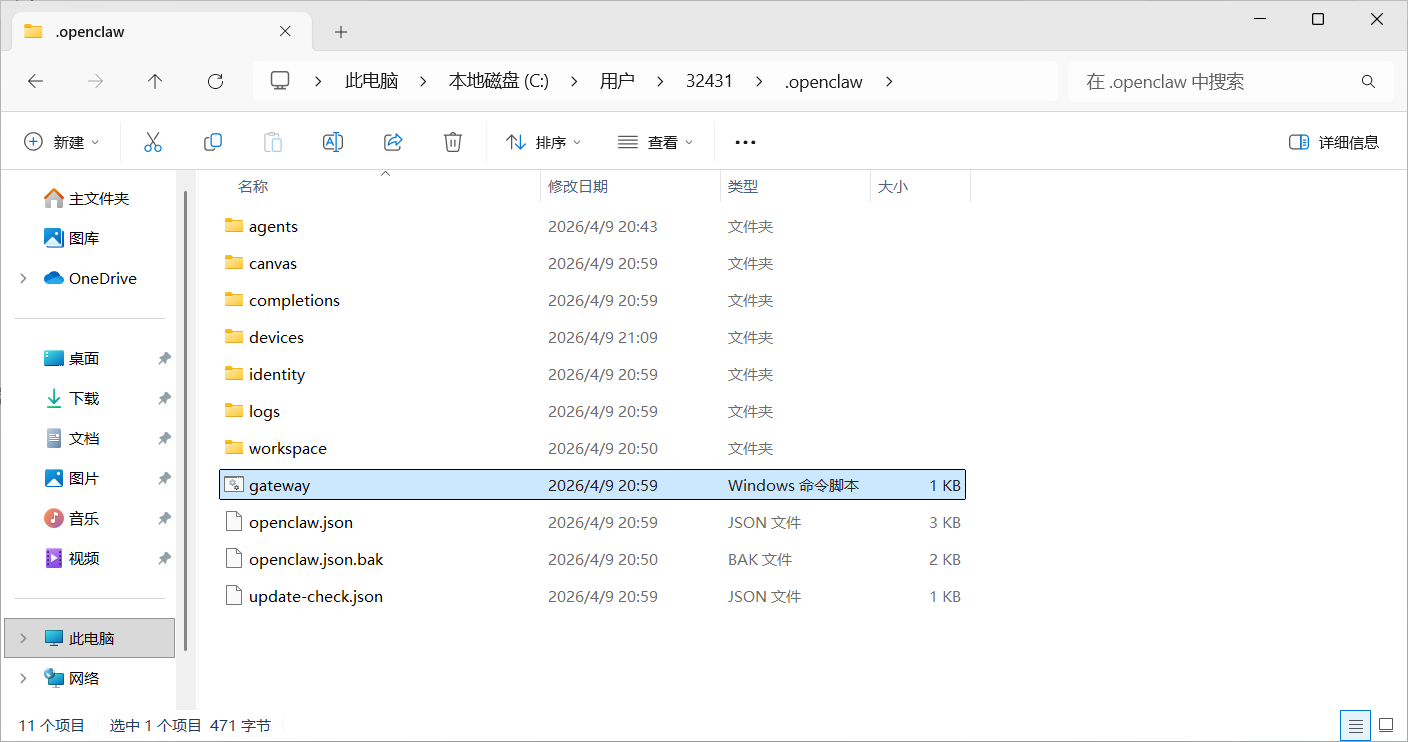
Task: Click the Paste icon in the toolbar
Action: 272,141
